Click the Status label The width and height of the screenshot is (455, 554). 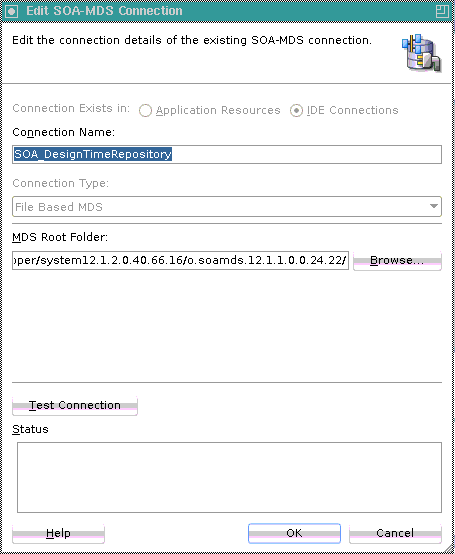tap(30, 429)
